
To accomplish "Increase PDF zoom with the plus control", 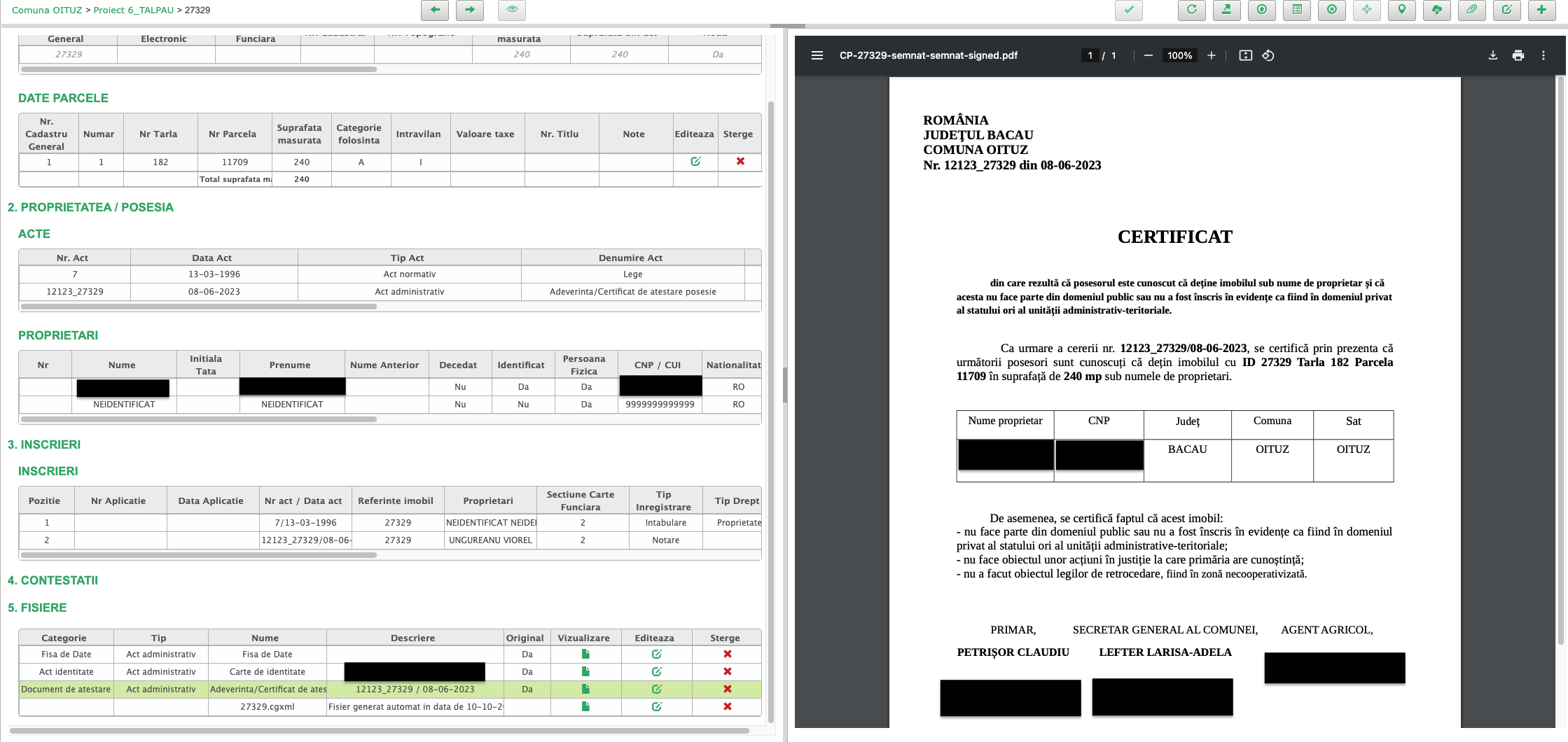I will (1212, 55).
